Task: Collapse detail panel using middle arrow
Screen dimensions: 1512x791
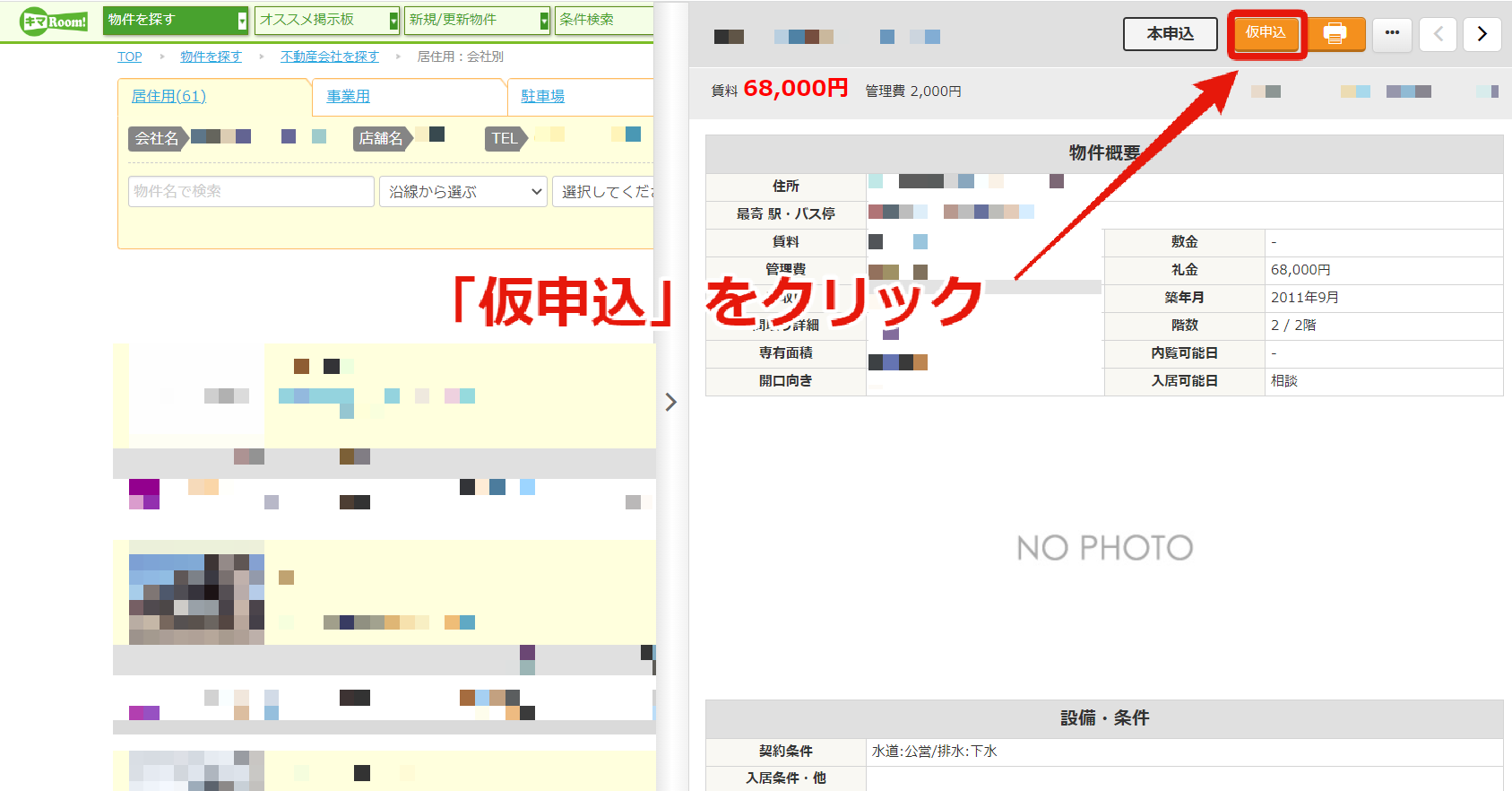Action: (x=670, y=402)
